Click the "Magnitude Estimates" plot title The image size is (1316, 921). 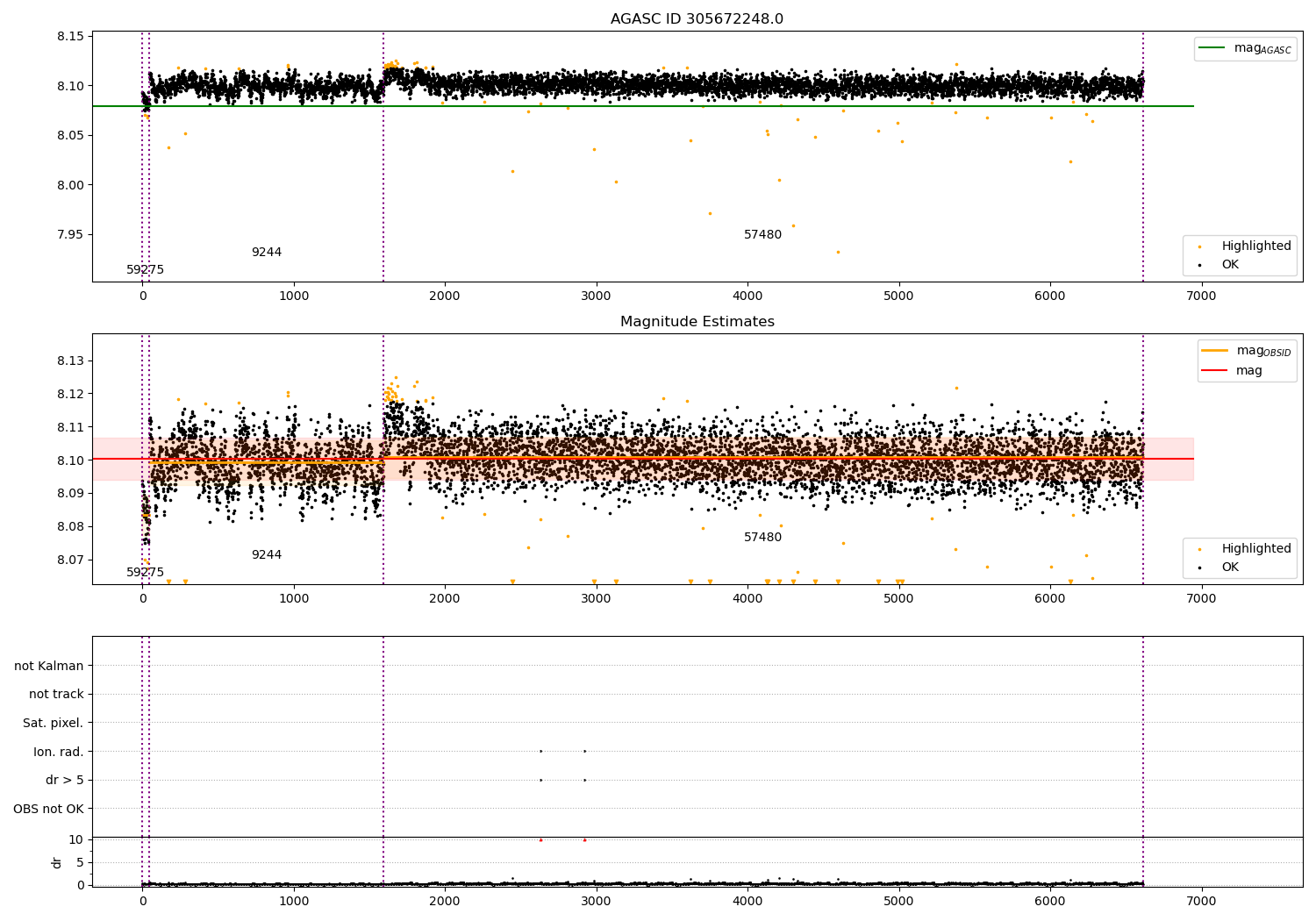tap(697, 322)
